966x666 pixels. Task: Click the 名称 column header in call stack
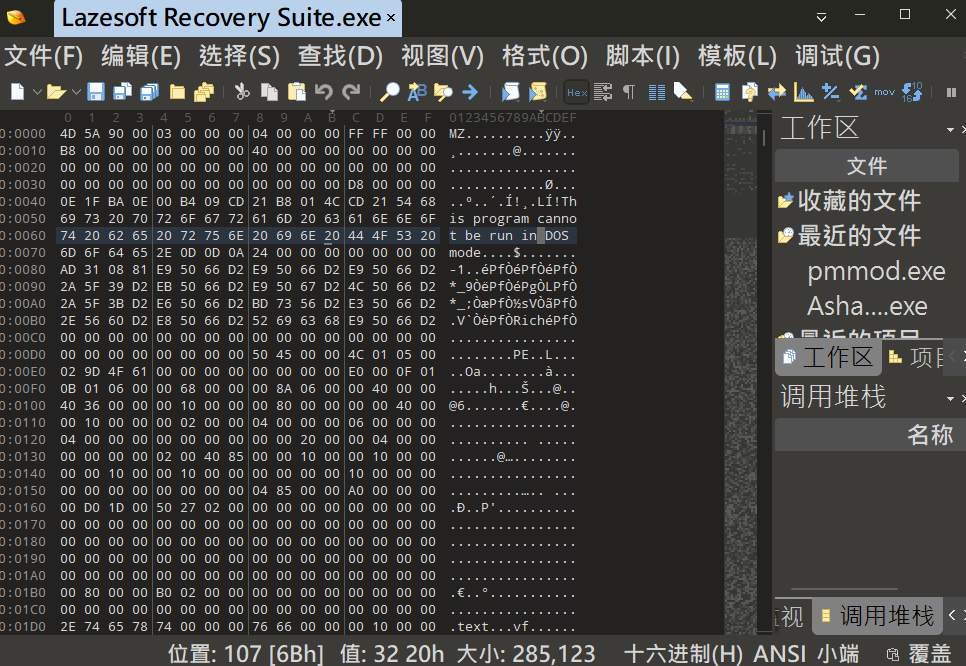coord(930,435)
